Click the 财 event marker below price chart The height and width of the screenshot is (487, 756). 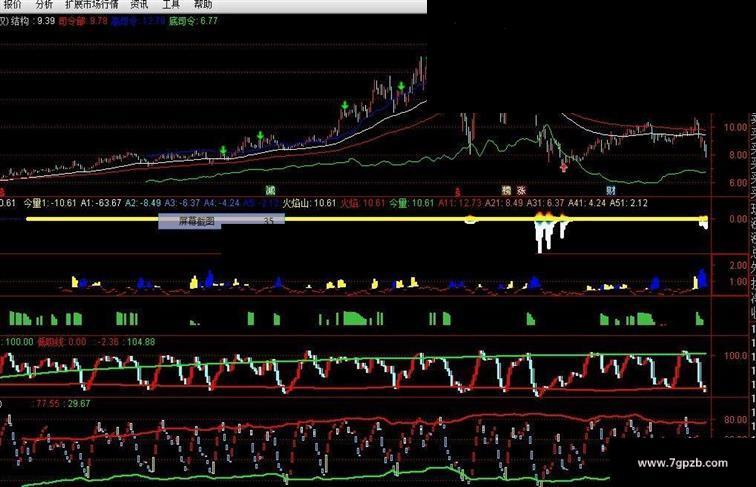[x=611, y=190]
